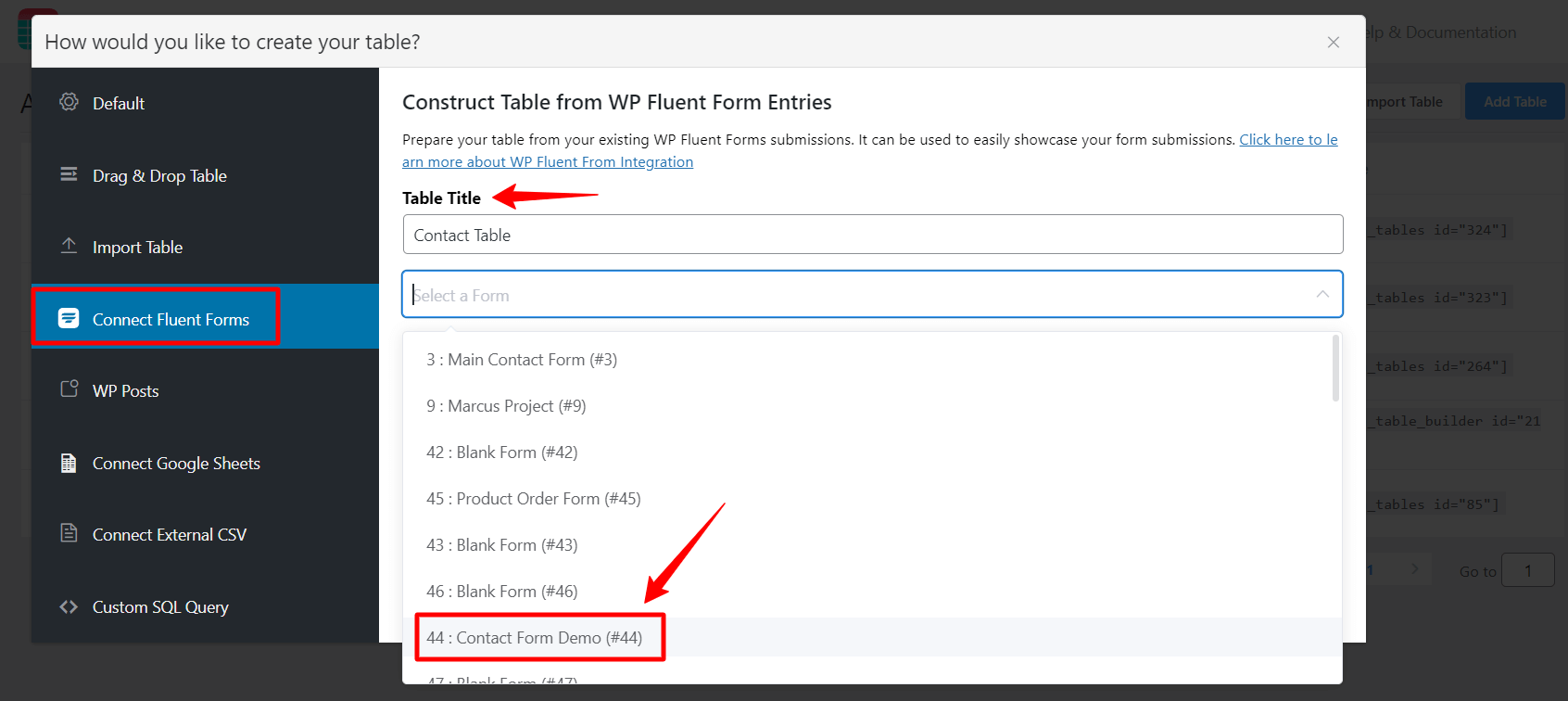Choose the WP Posts label
The height and width of the screenshot is (701, 1568).
[126, 391]
